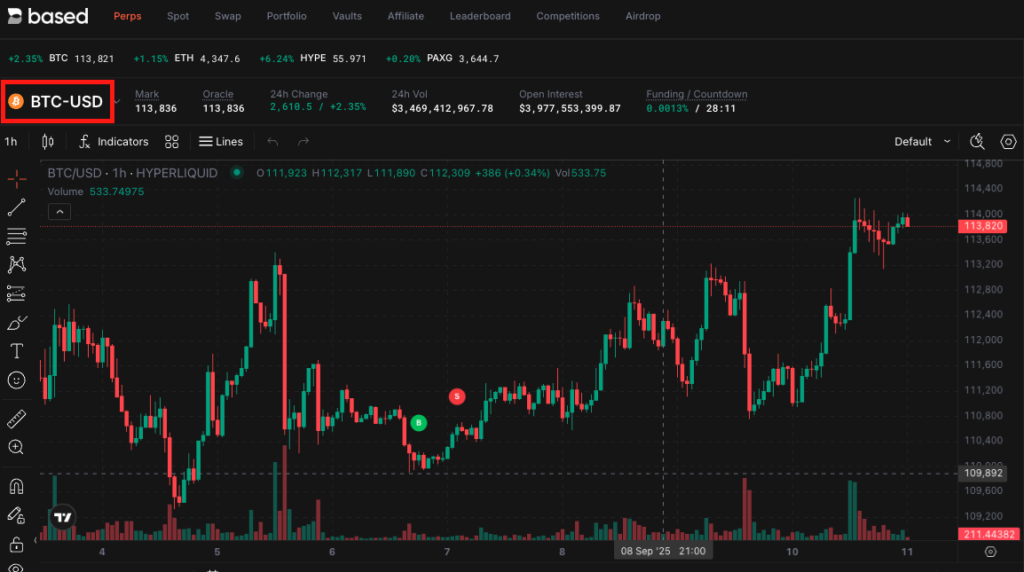The width and height of the screenshot is (1024, 572).
Task: Open the emoji icons tool
Action: tap(16, 380)
